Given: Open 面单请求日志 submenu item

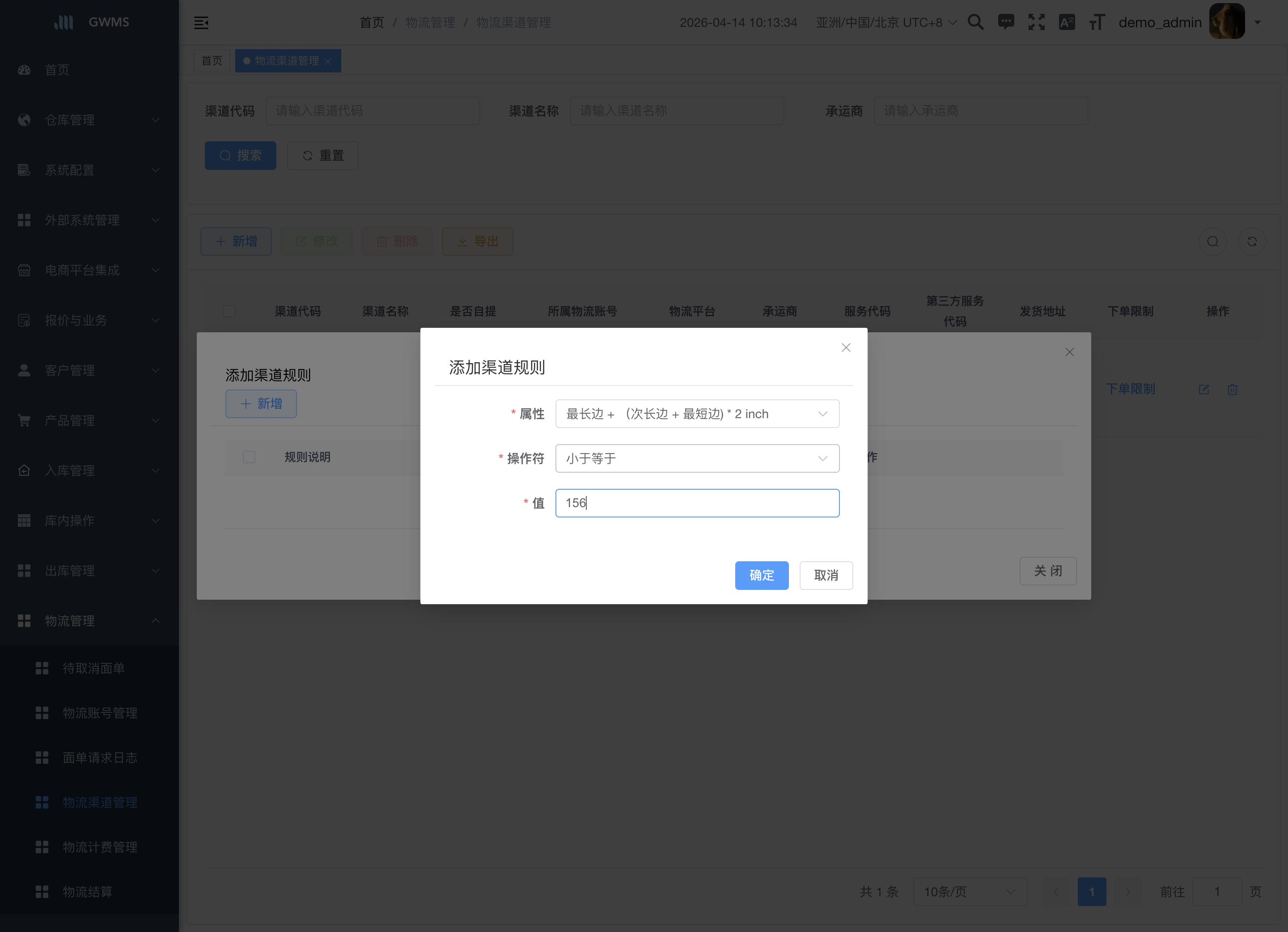Looking at the screenshot, I should (89, 758).
